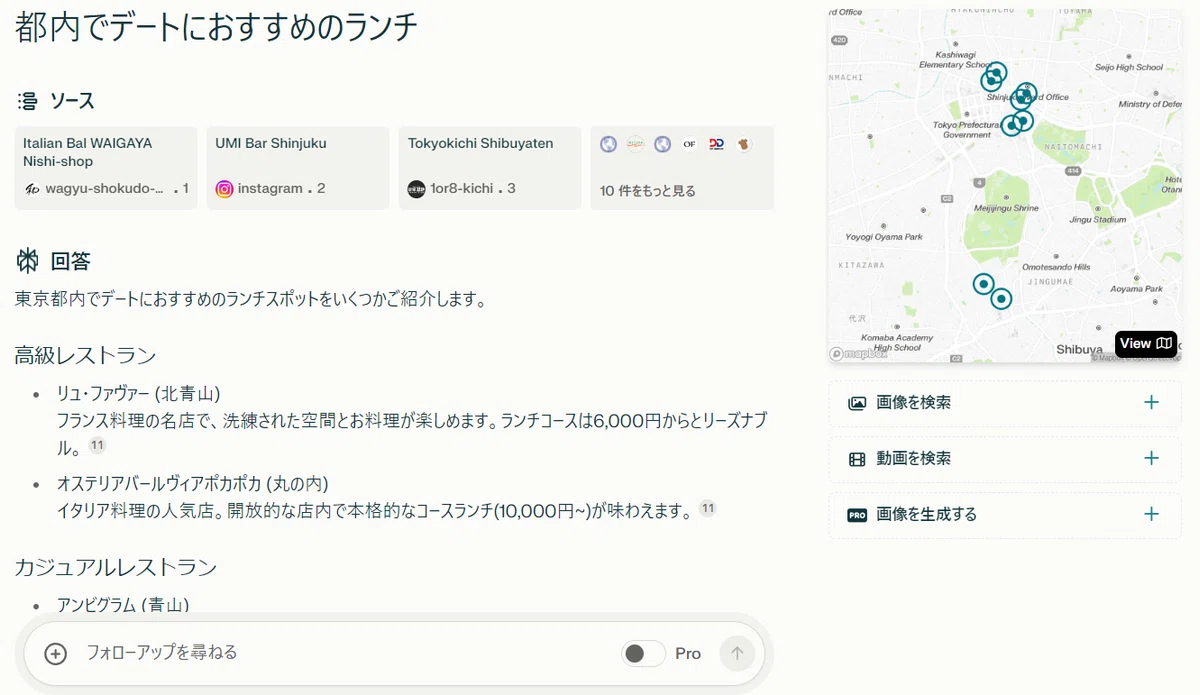Show the 10 more sources card

tap(682, 168)
